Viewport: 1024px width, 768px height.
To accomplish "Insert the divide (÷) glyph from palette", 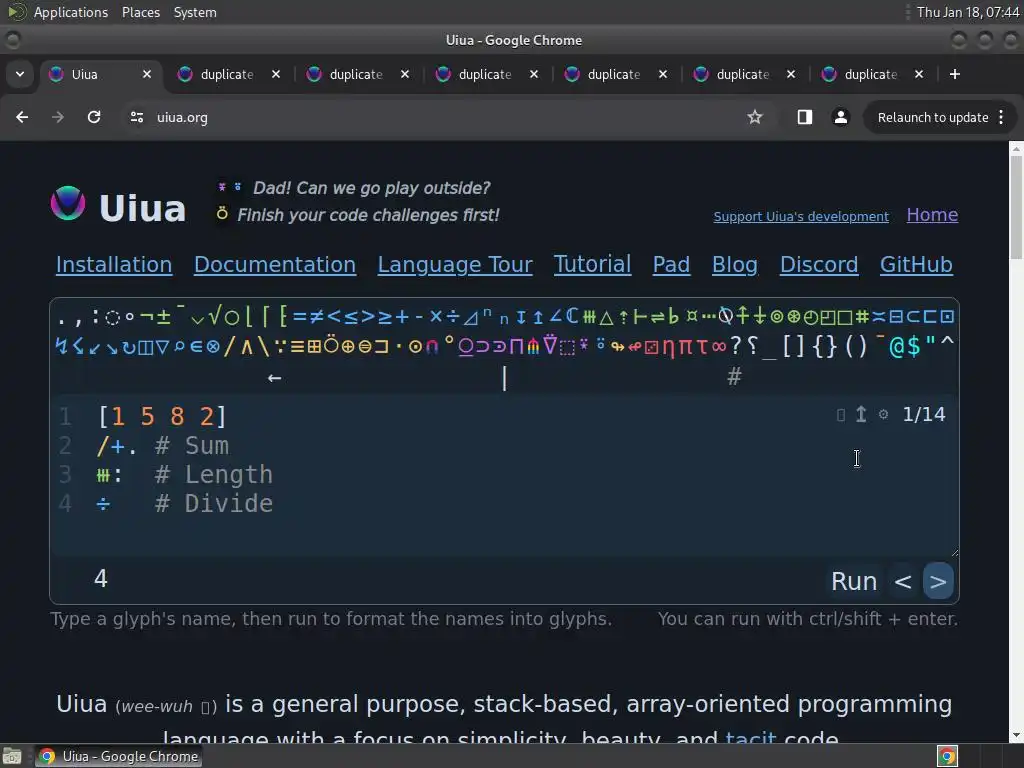I will pos(453,317).
